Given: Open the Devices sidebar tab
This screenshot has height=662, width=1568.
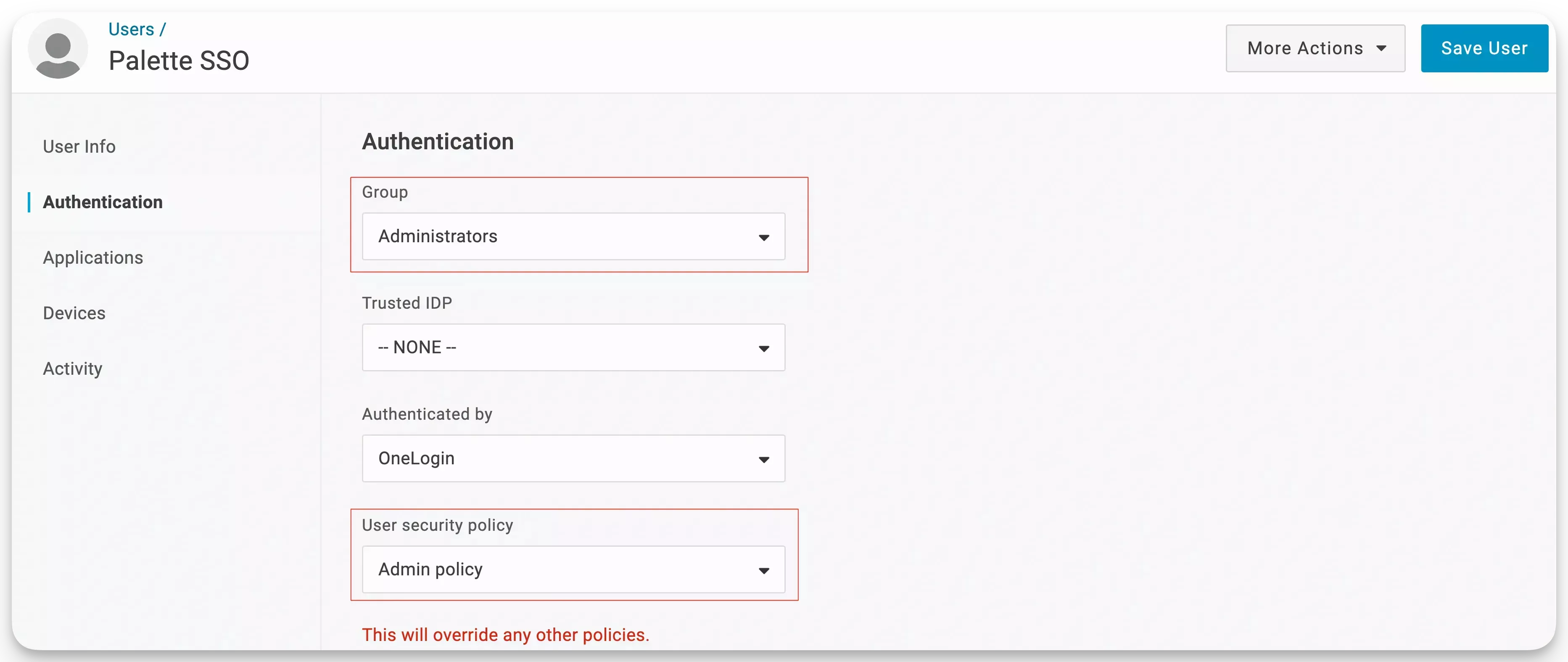Looking at the screenshot, I should pyautogui.click(x=74, y=313).
